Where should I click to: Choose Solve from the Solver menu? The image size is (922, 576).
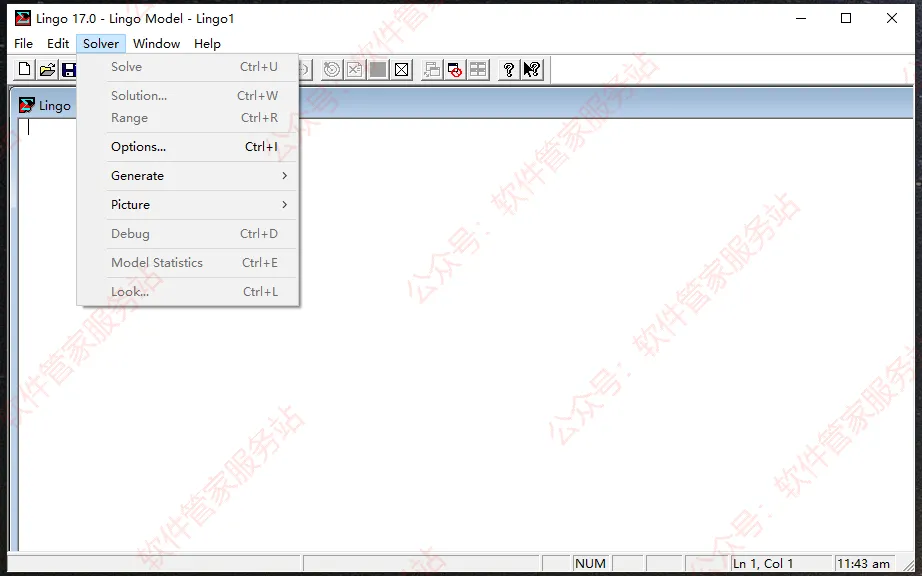click(x=188, y=67)
